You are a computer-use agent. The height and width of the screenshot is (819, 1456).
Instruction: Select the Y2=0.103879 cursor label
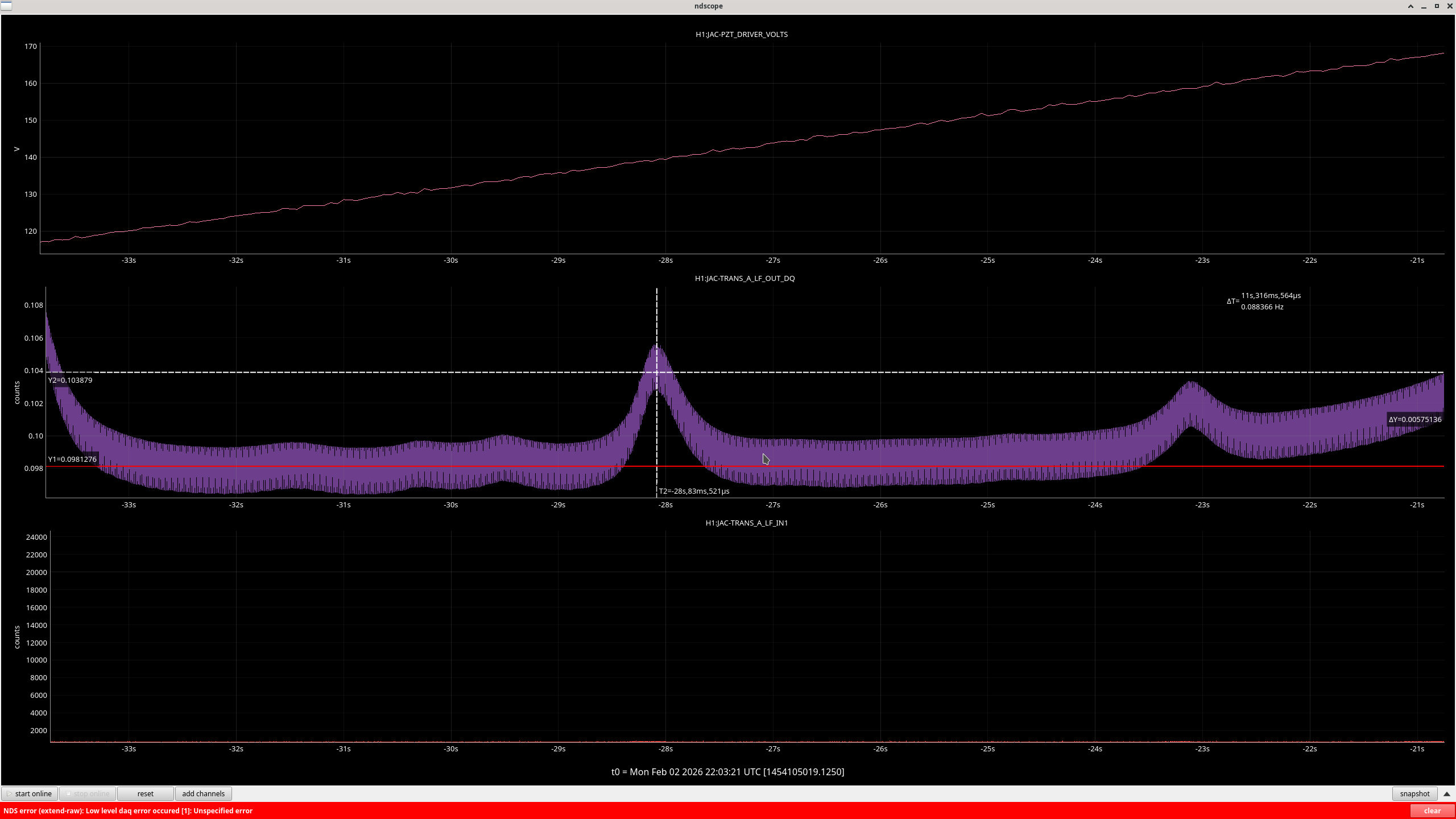(70, 380)
